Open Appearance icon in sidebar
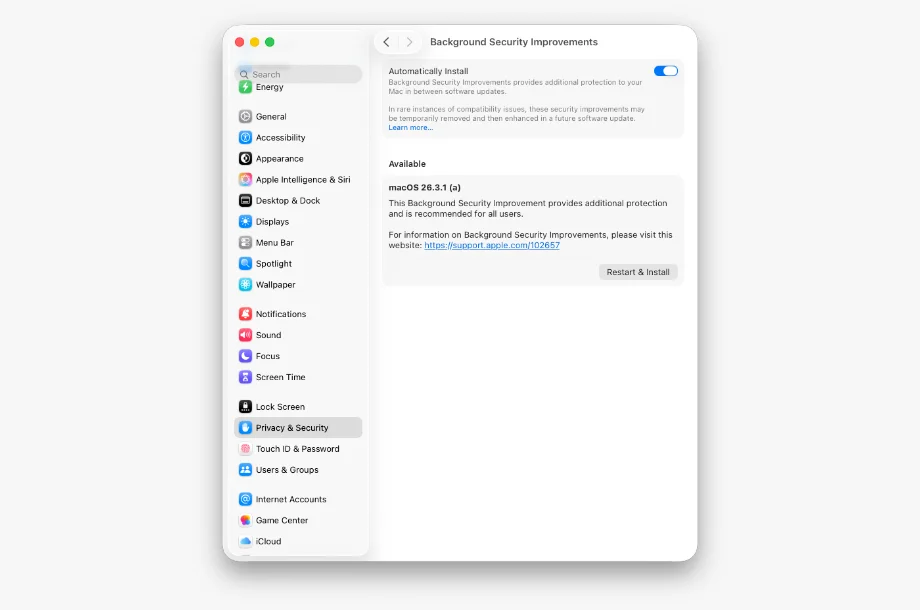Image resolution: width=920 pixels, height=610 pixels. point(245,159)
